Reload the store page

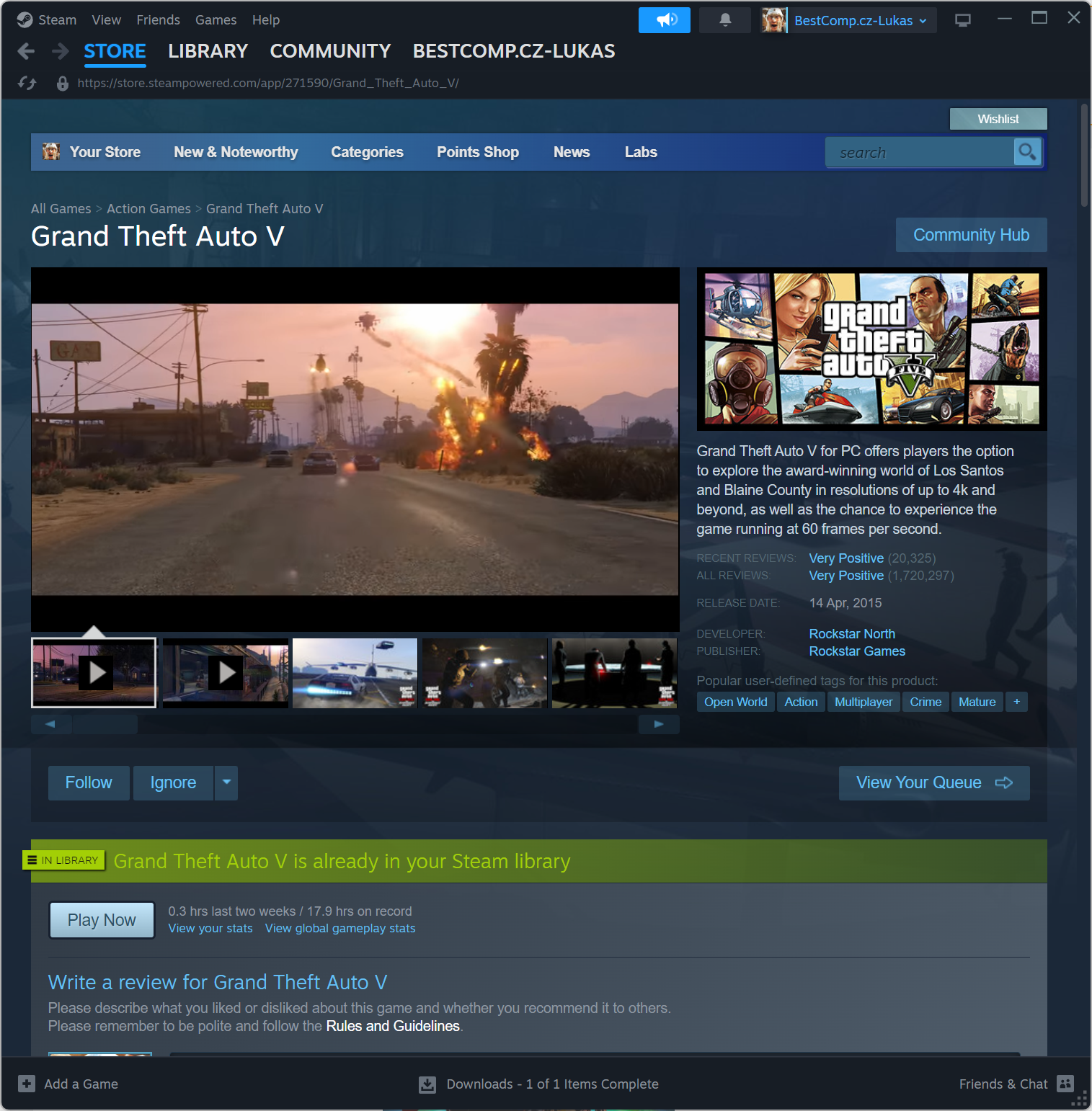(27, 83)
